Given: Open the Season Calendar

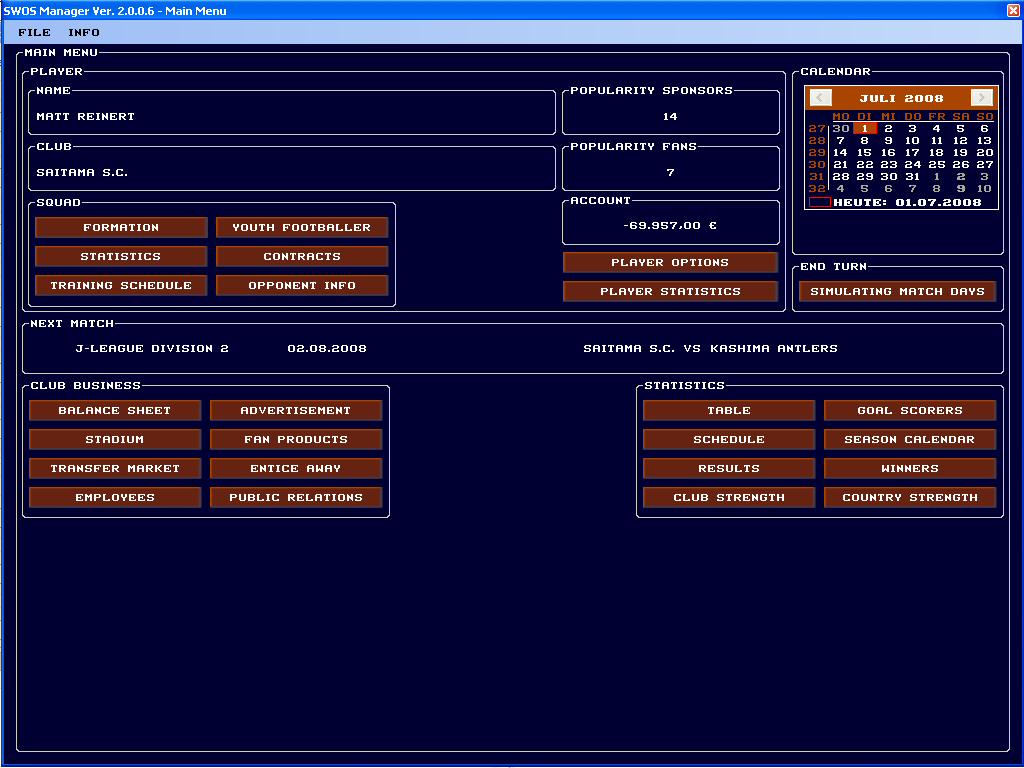Looking at the screenshot, I should pyautogui.click(x=910, y=440).
